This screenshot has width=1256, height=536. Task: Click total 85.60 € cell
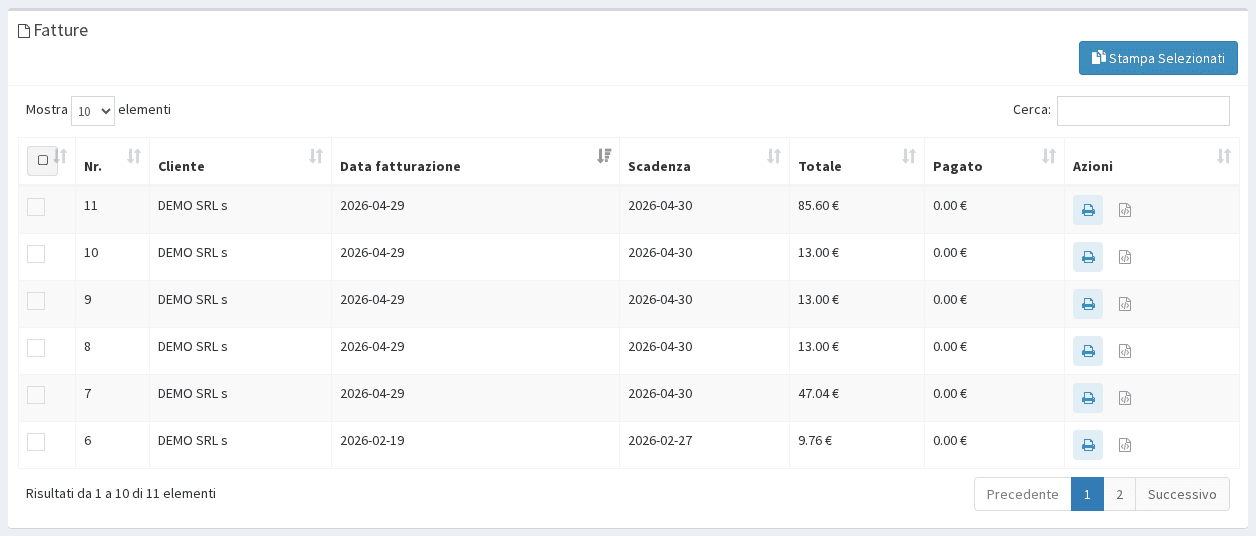click(857, 210)
